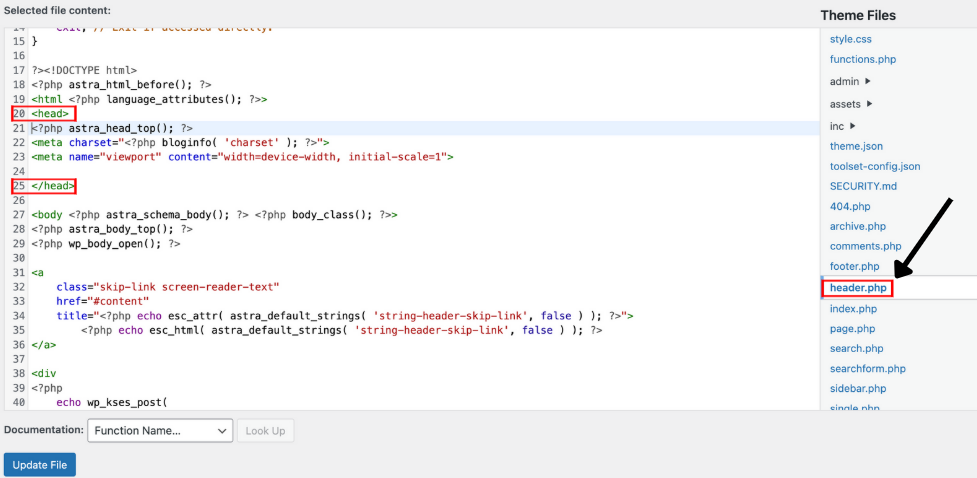Place cursor on the opening head tag line
This screenshot has height=478, width=977.
[x=51, y=114]
